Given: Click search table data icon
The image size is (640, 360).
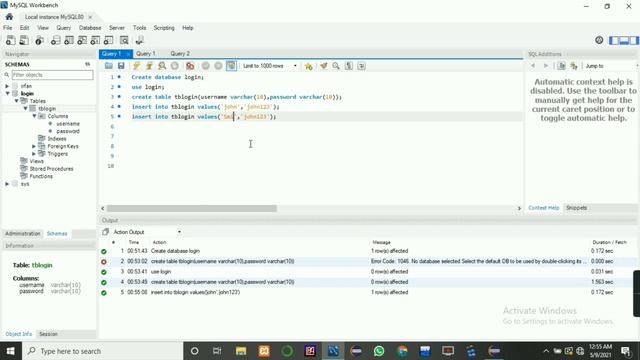Looking at the screenshot, I should (124, 40).
